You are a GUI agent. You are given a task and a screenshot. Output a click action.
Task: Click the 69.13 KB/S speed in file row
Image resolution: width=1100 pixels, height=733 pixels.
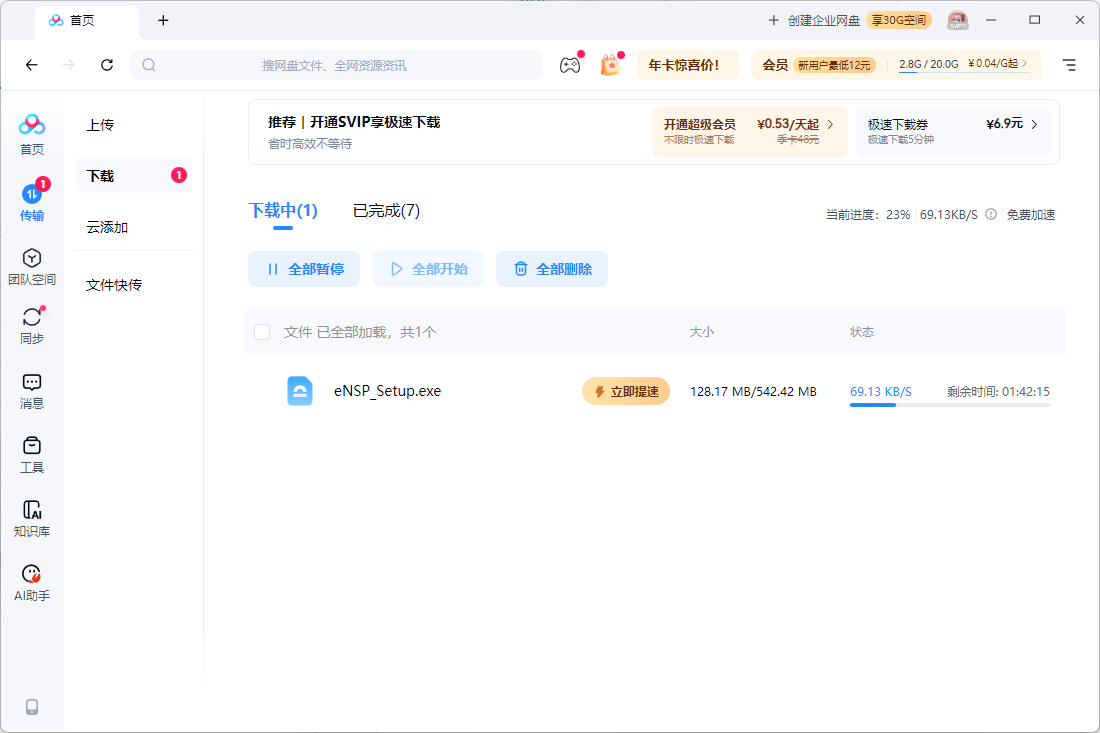click(x=880, y=391)
